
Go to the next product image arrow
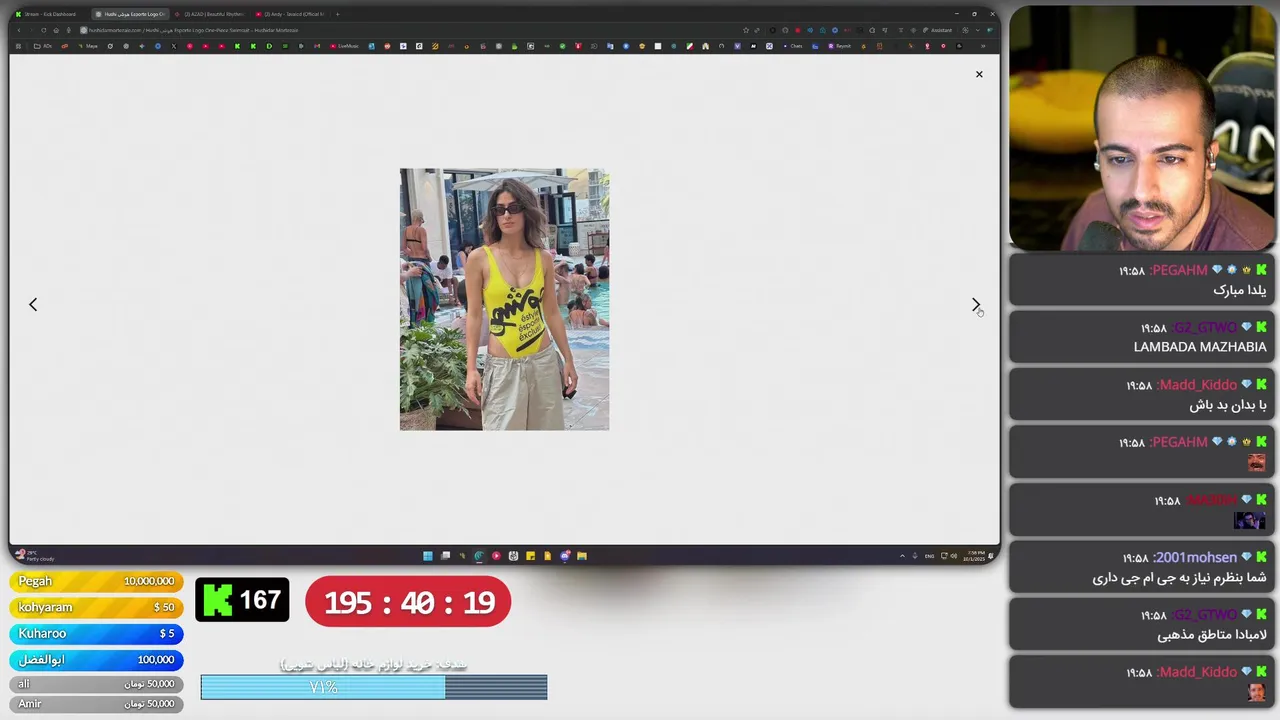(976, 304)
